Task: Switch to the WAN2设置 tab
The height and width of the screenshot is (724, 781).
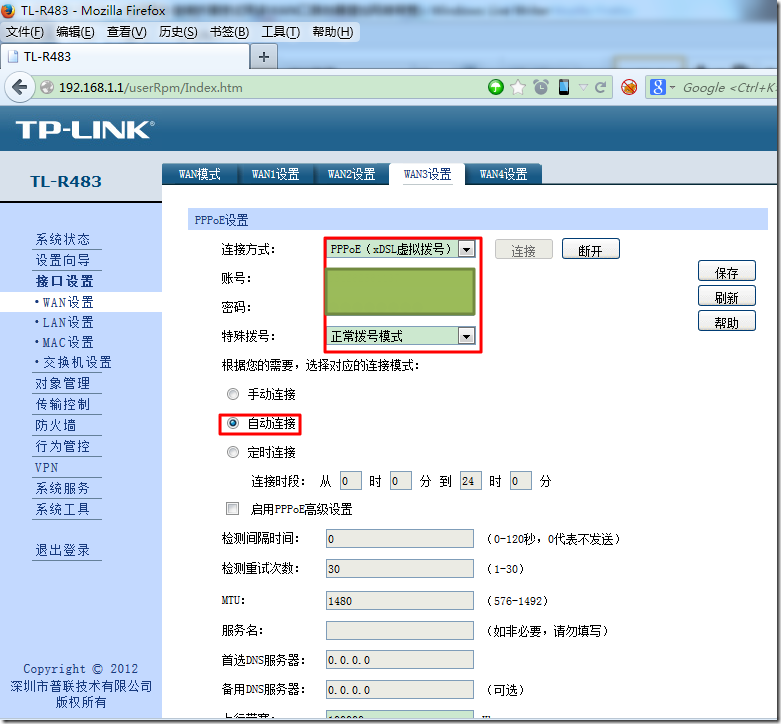Action: click(x=351, y=174)
